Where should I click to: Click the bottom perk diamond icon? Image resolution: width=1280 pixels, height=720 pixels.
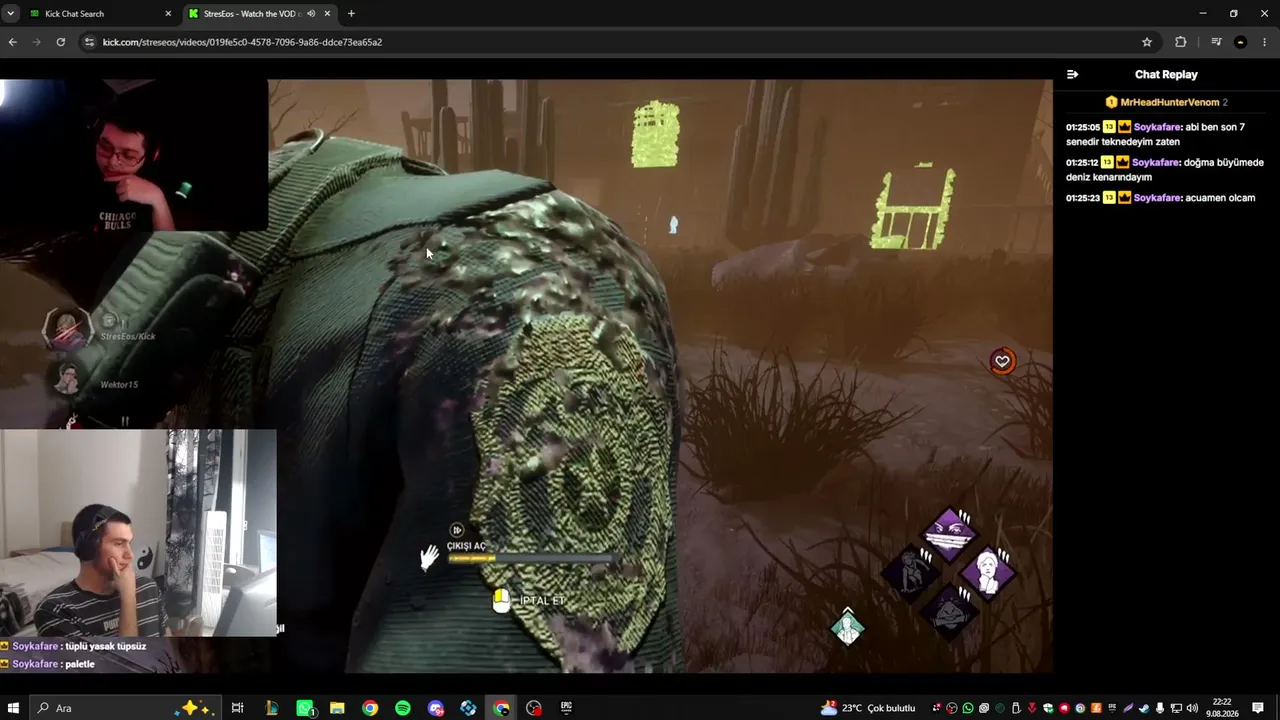pos(949,612)
